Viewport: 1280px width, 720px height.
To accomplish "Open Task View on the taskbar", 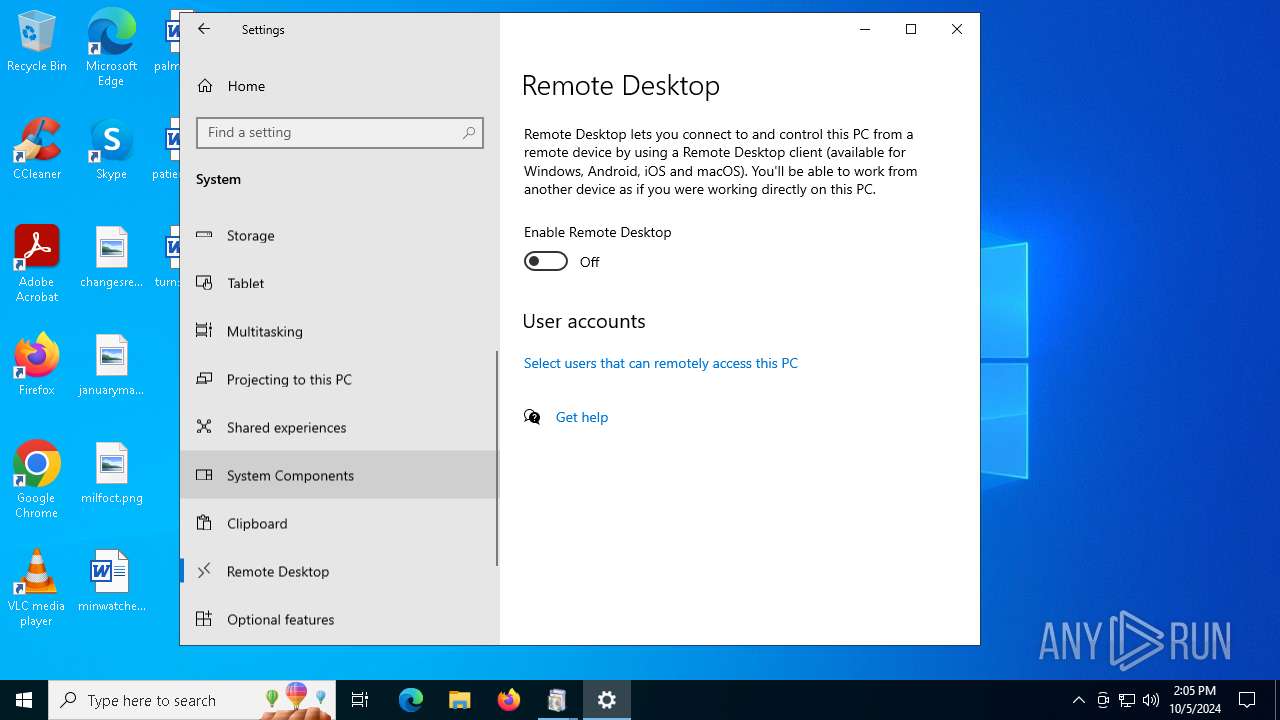I will [x=360, y=700].
